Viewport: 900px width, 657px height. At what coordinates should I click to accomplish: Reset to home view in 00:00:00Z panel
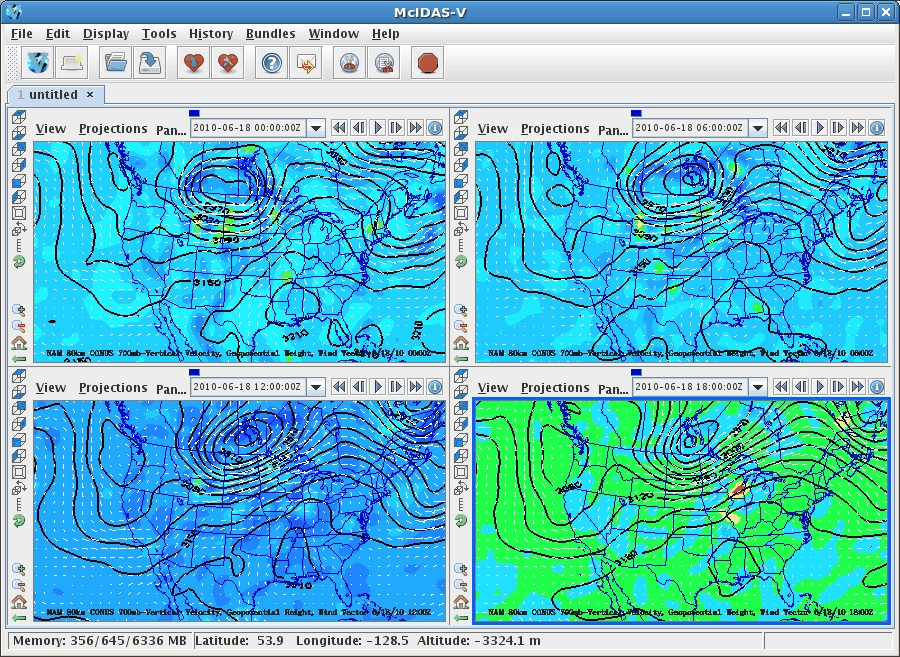[x=19, y=343]
